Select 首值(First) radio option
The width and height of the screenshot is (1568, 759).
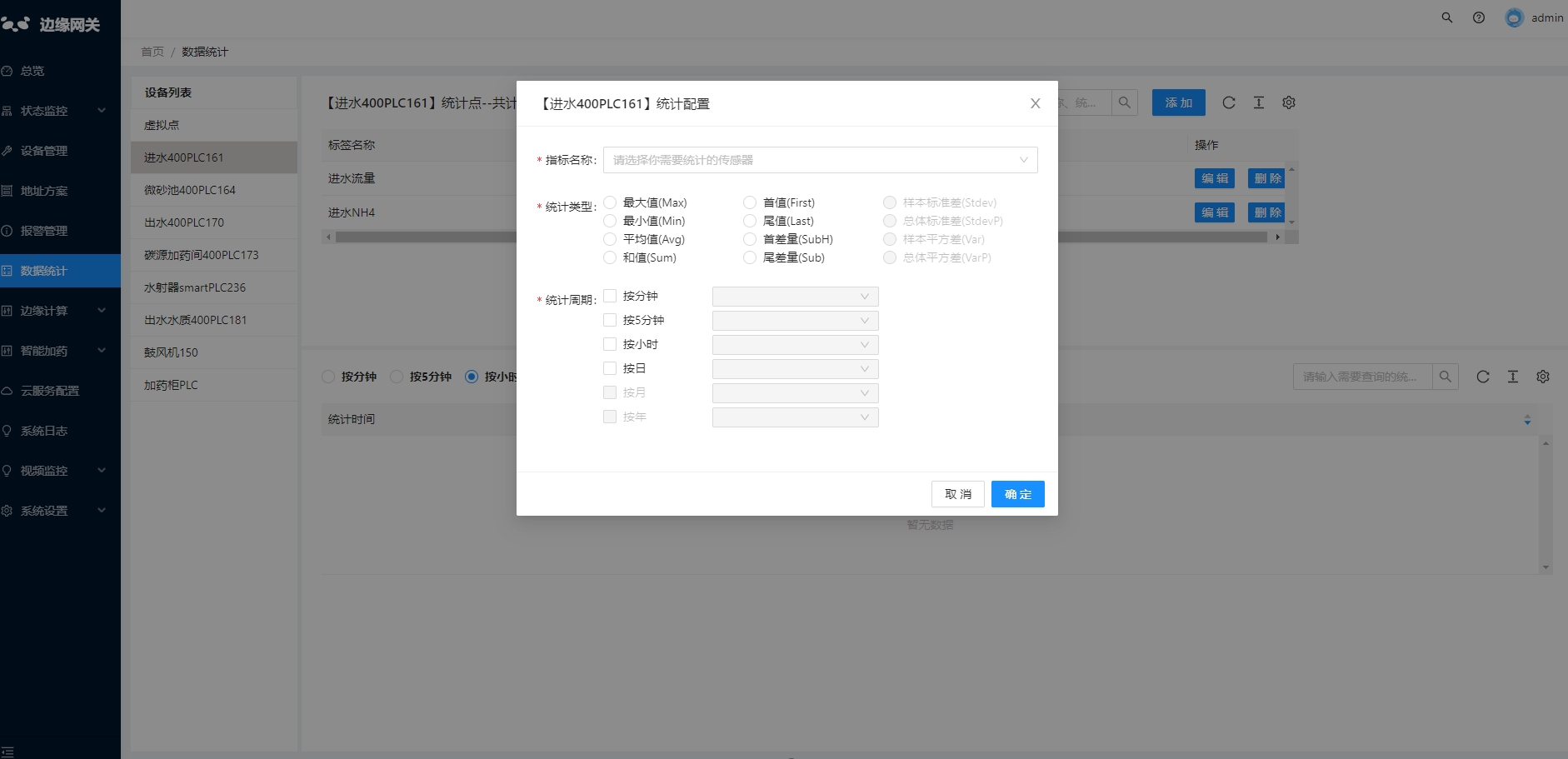point(750,202)
